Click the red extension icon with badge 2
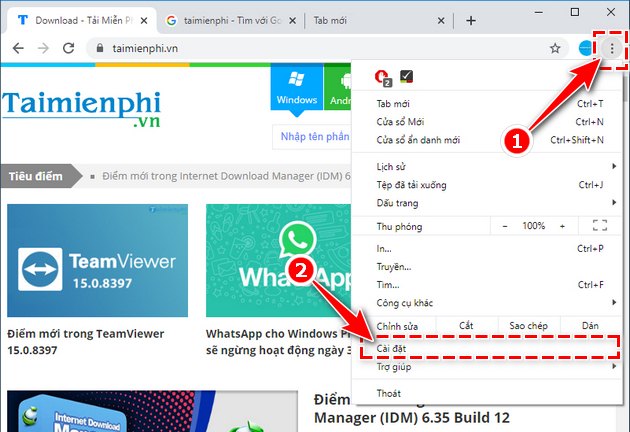 [382, 77]
